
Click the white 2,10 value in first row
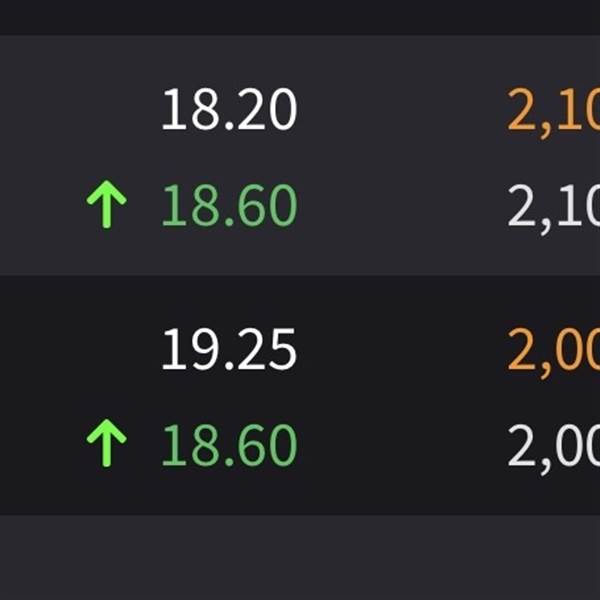coord(553,207)
